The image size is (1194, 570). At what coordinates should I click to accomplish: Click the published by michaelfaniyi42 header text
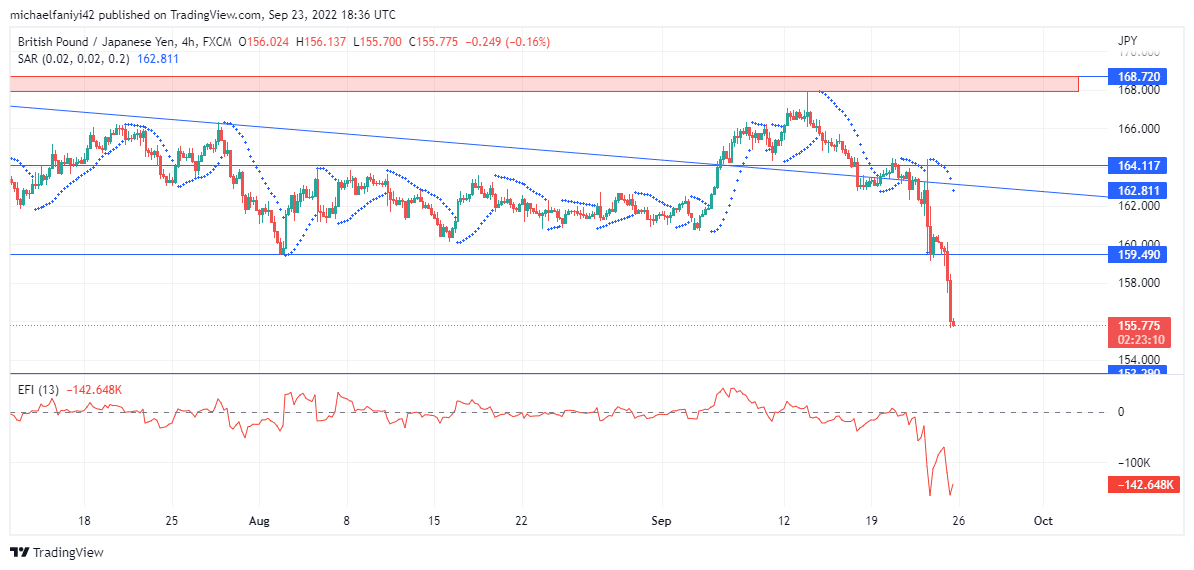(x=203, y=14)
